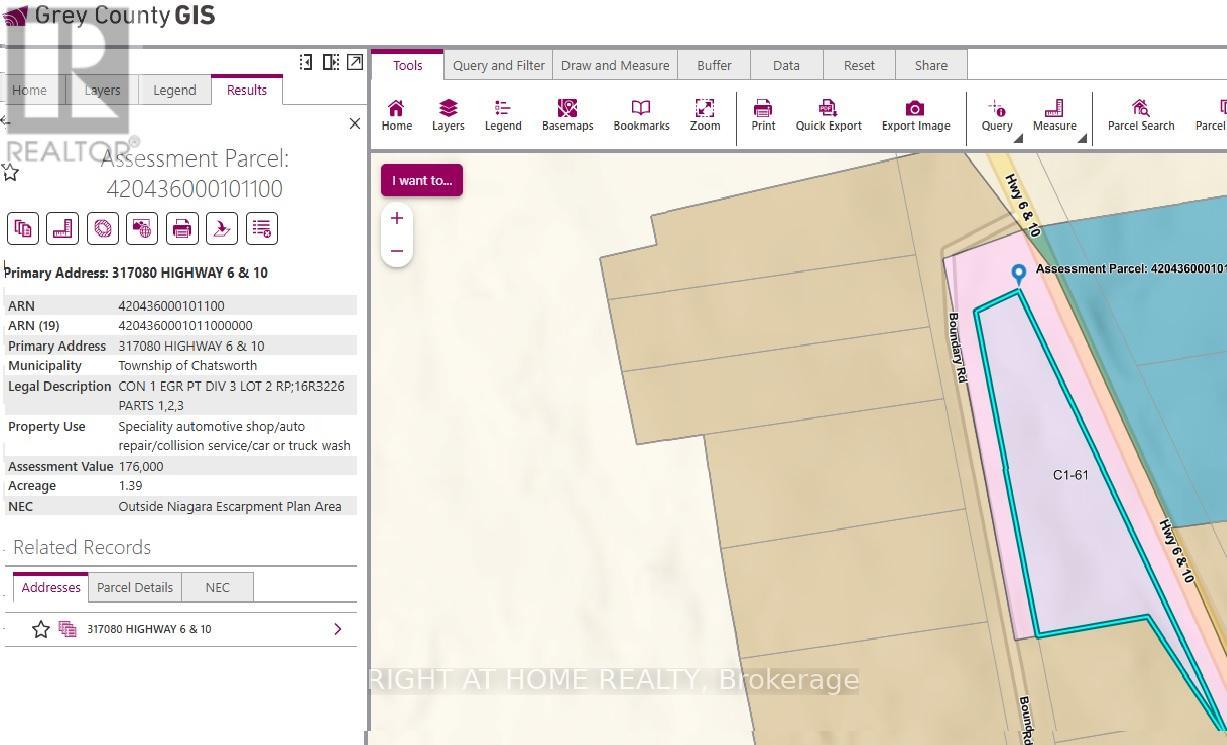Close the results panel with X
The height and width of the screenshot is (745, 1227).
[354, 124]
